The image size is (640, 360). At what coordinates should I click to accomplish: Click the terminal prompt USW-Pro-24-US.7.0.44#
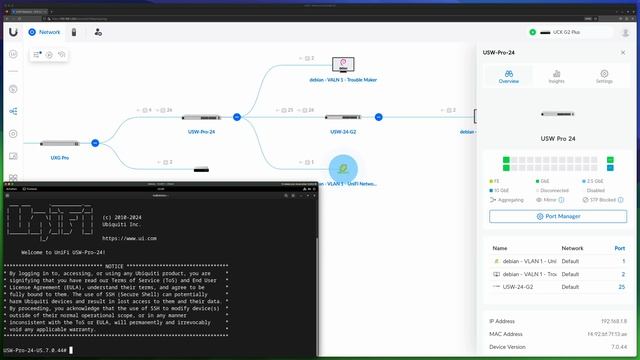35,350
